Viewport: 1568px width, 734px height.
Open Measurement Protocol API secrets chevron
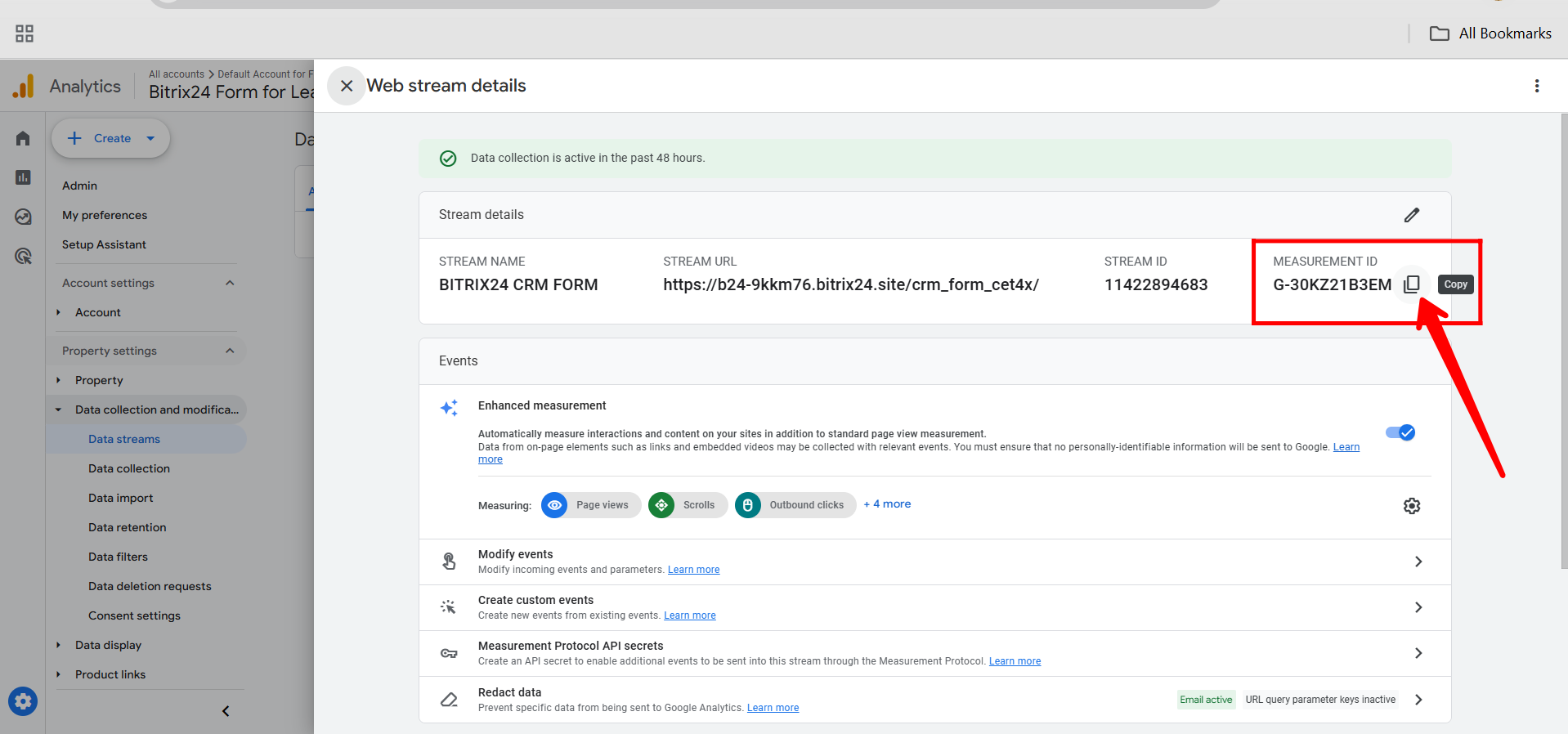pos(1418,653)
